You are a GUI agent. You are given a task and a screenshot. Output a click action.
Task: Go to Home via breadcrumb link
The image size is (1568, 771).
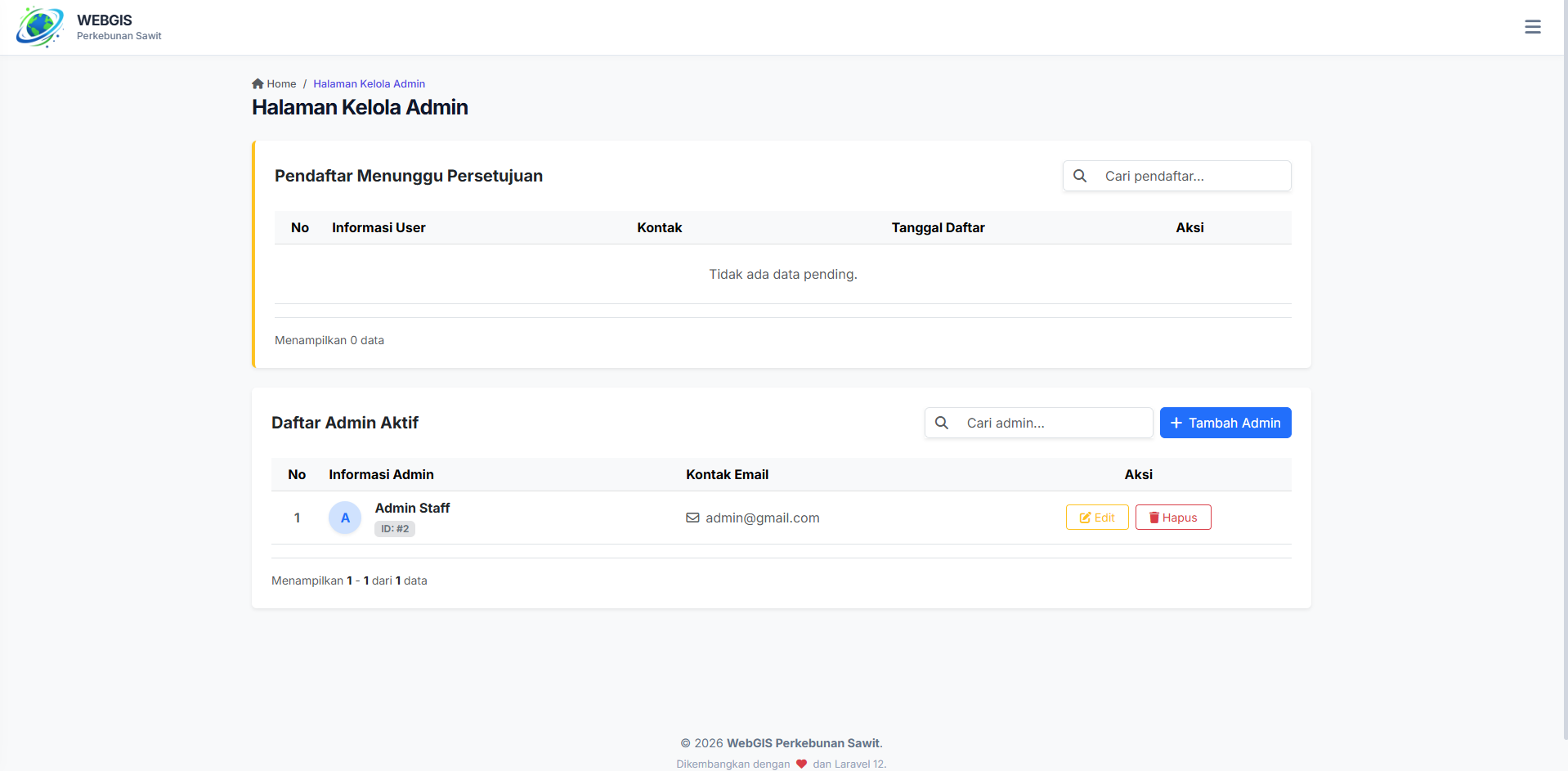(281, 83)
